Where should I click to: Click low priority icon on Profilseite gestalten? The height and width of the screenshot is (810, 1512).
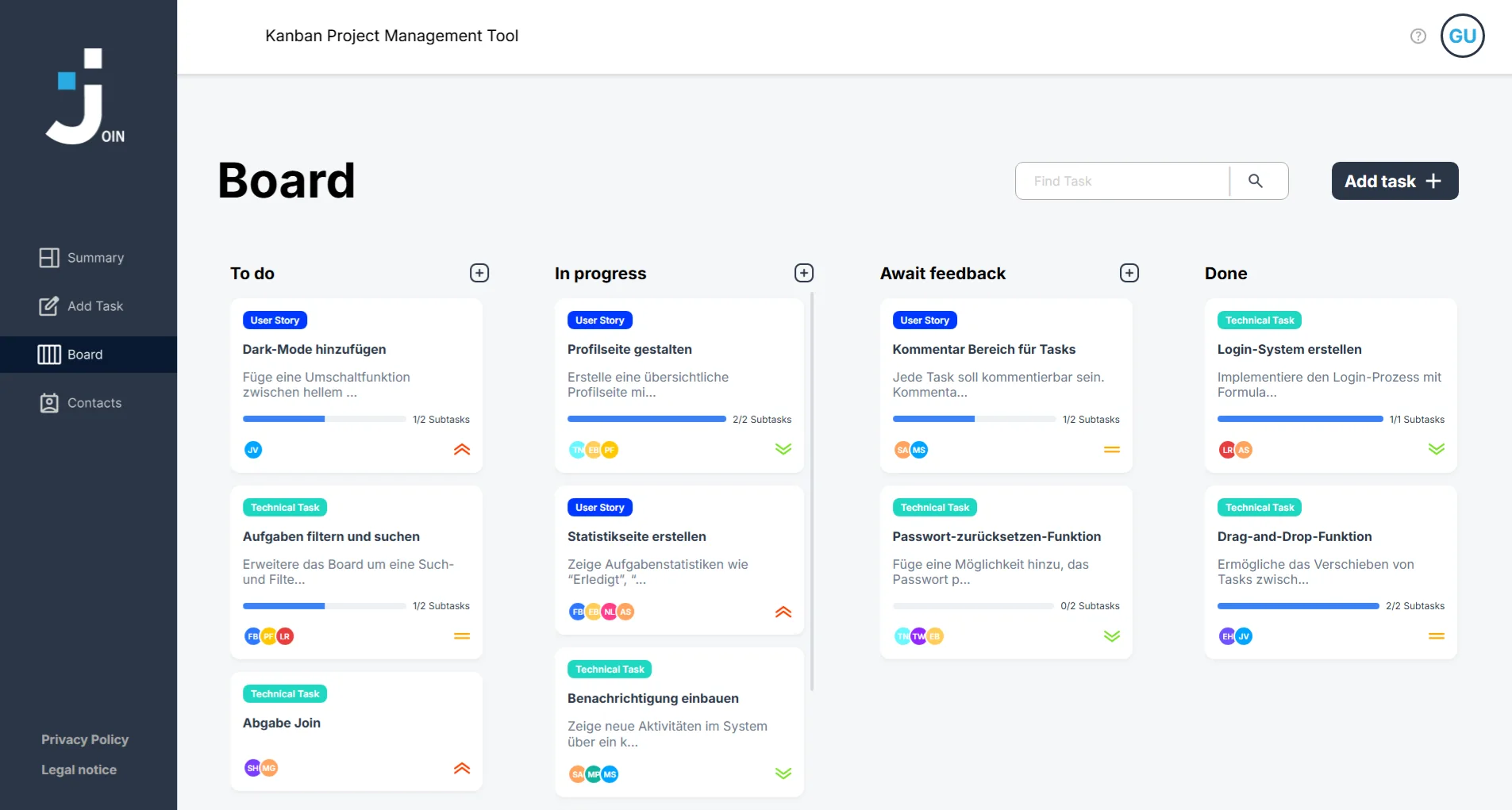[x=783, y=449]
